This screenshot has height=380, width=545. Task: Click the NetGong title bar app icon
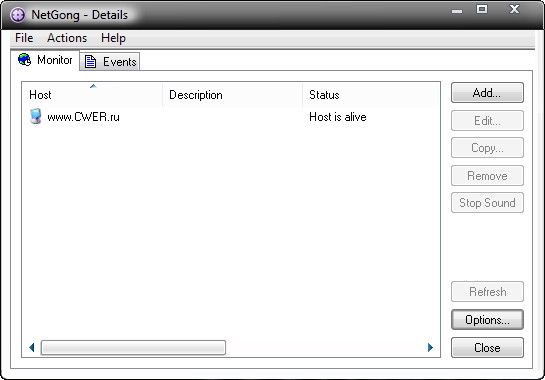point(17,15)
